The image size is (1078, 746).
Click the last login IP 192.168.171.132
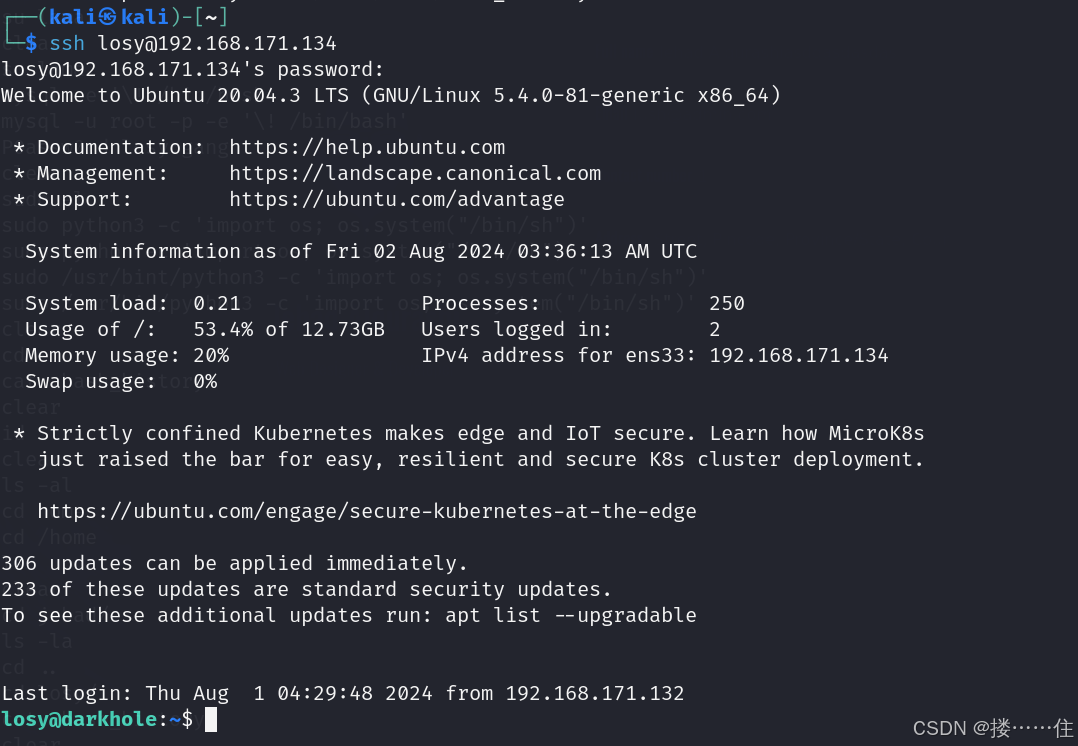[x=594, y=693]
